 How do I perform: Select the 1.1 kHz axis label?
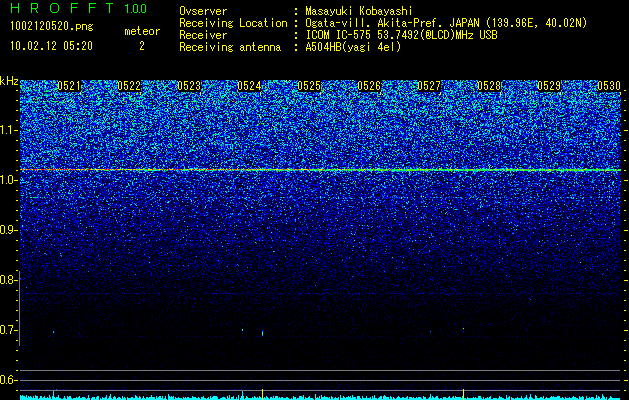[8, 130]
